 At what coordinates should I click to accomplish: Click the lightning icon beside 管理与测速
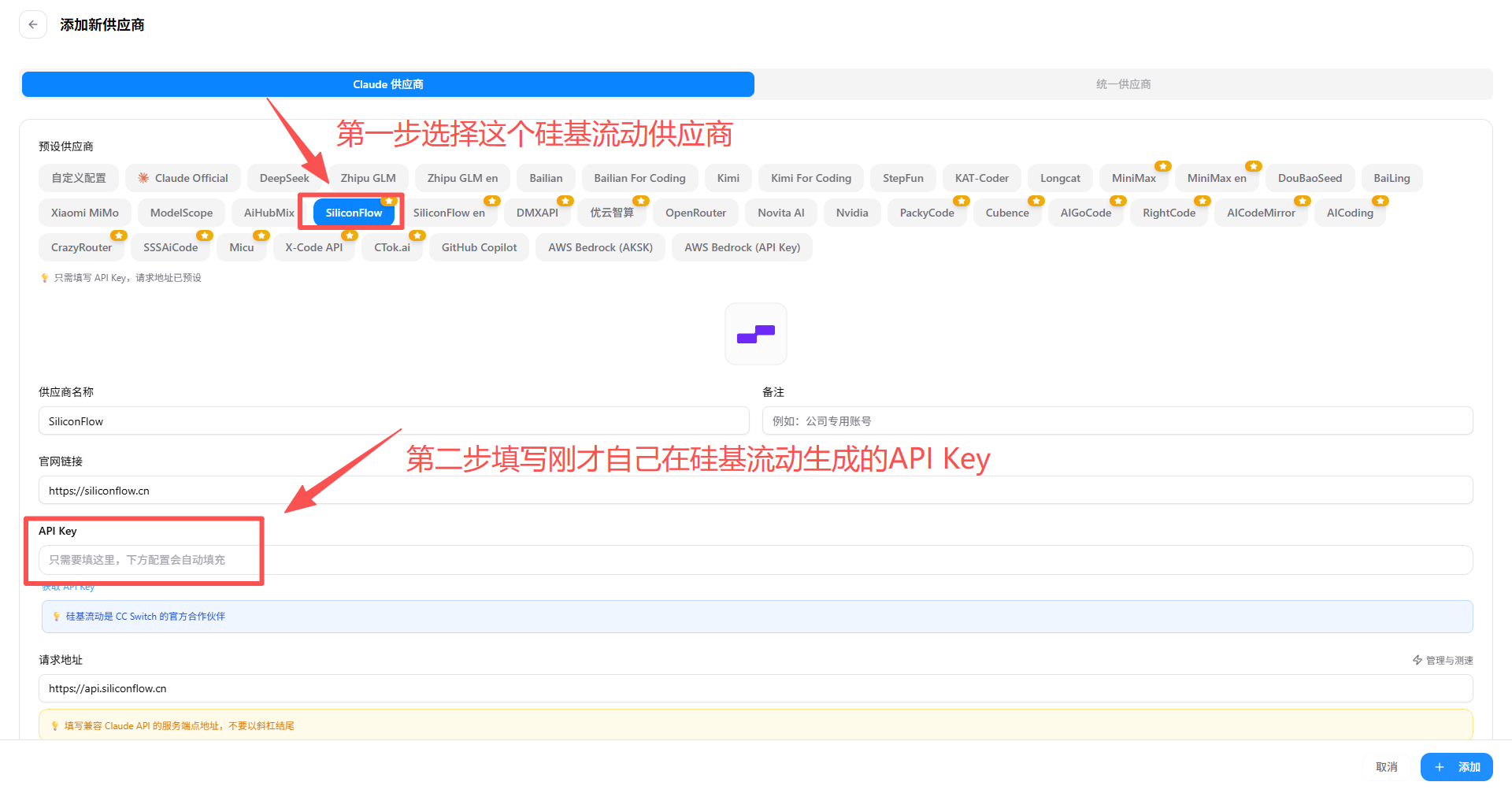pyautogui.click(x=1417, y=660)
